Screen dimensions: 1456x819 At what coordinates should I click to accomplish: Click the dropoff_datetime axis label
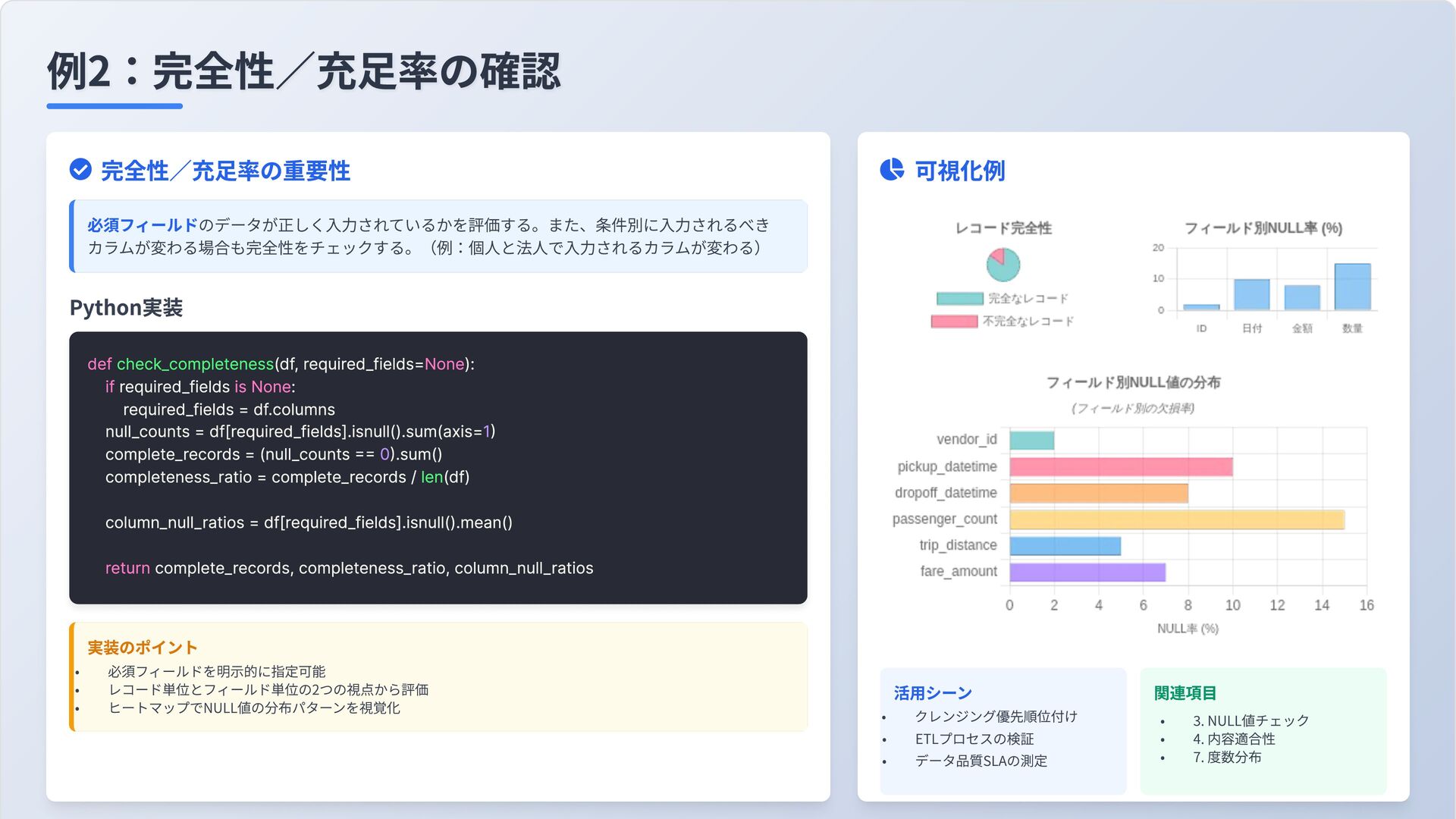point(946,493)
